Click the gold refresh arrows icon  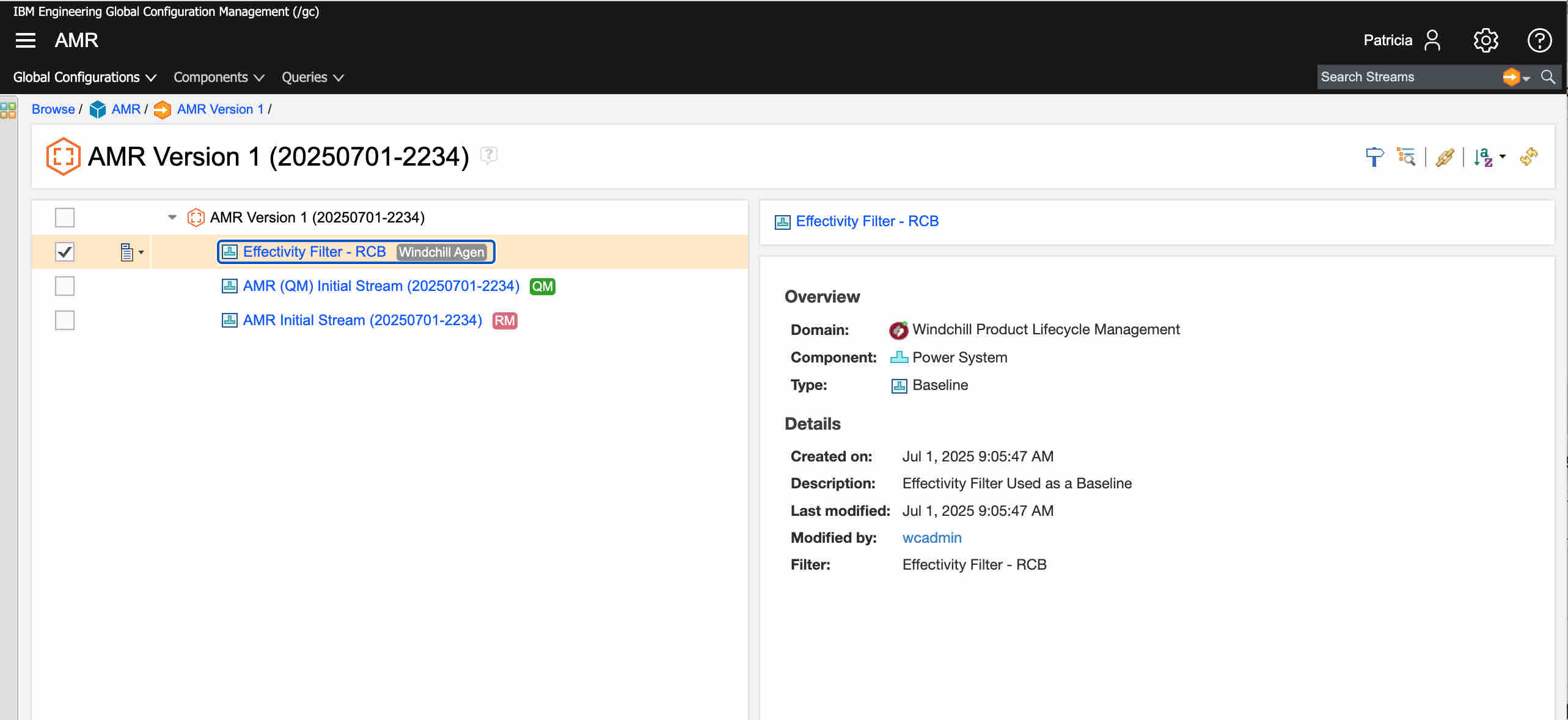click(x=1529, y=156)
